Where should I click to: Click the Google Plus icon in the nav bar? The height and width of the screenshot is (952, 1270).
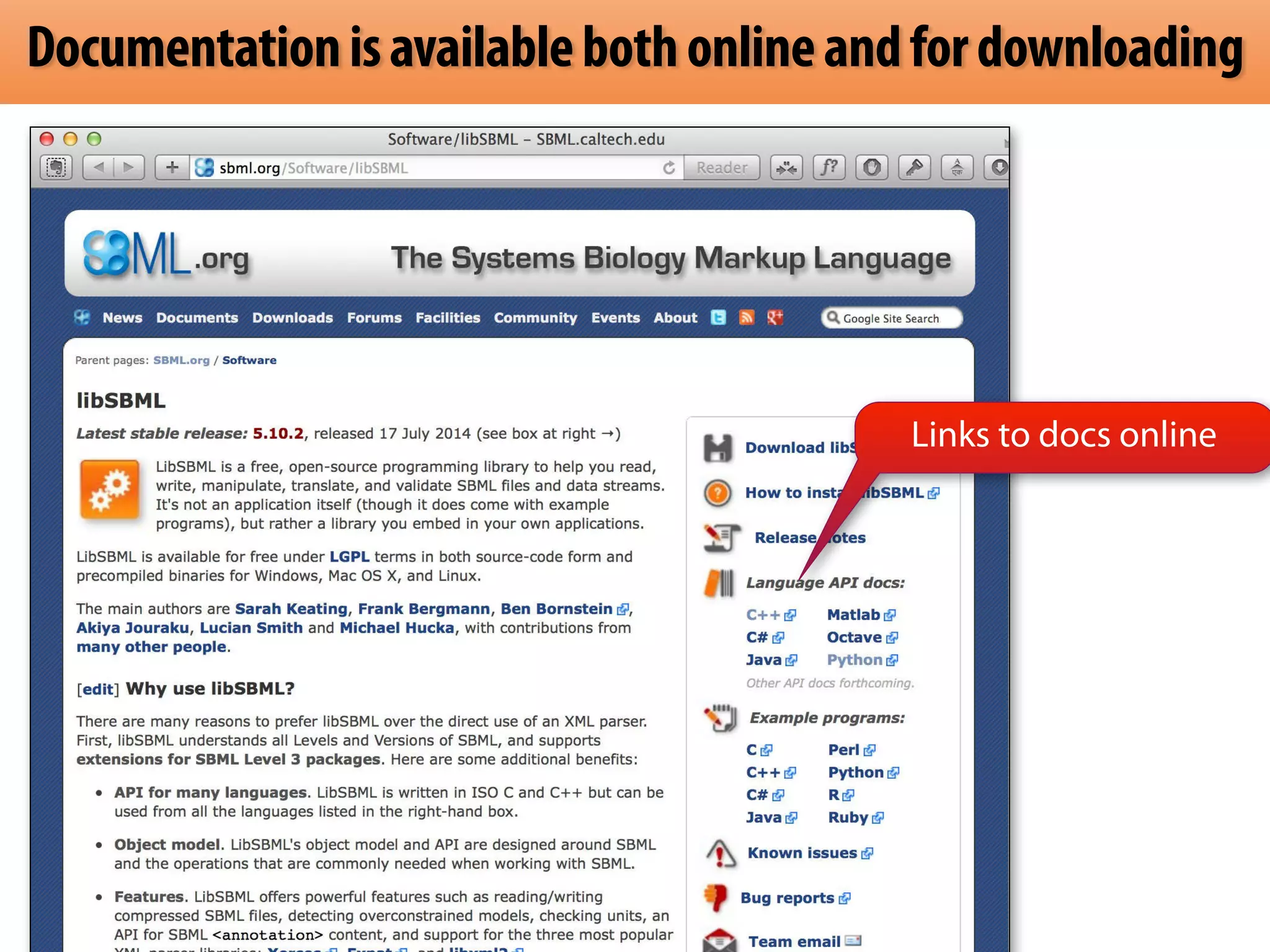click(x=775, y=317)
